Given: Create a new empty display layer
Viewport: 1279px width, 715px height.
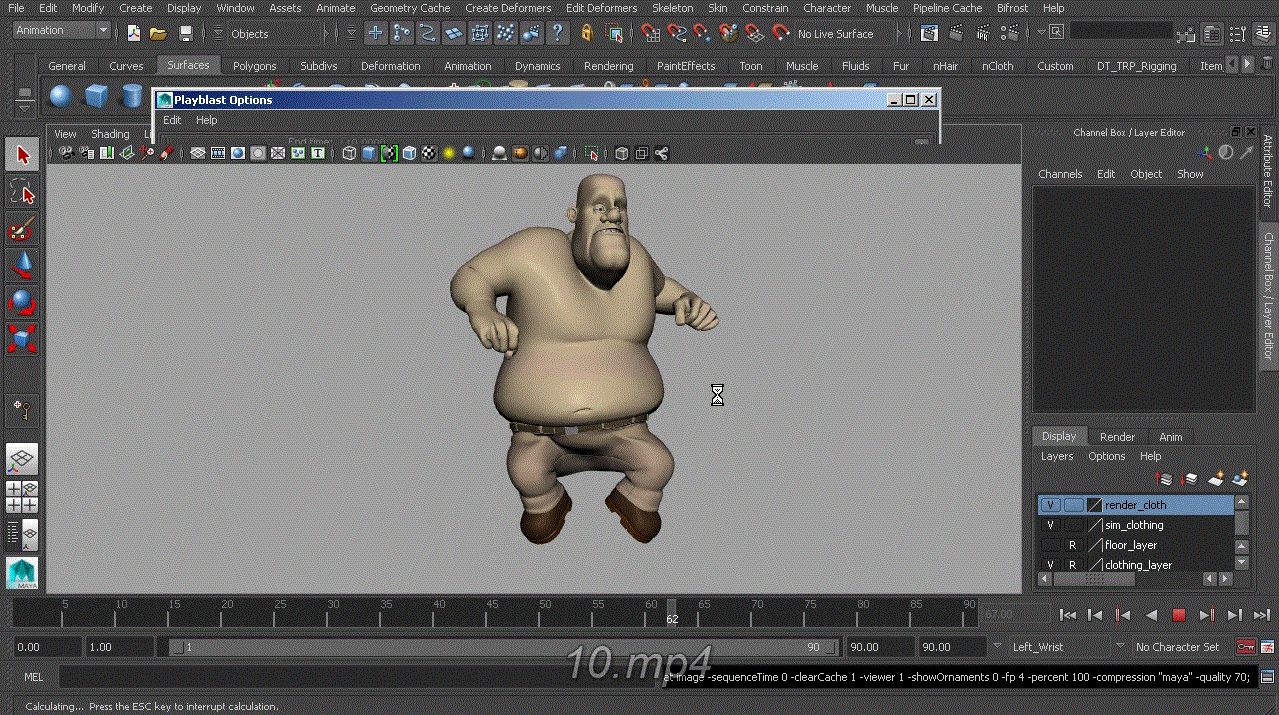Looking at the screenshot, I should [1216, 479].
